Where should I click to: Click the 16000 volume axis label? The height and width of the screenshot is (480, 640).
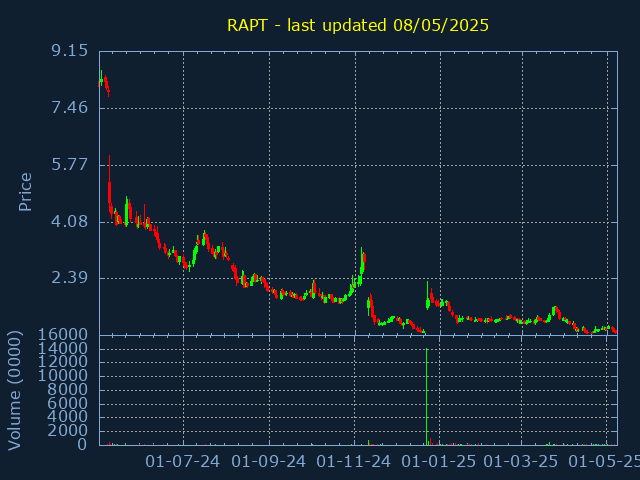tap(63, 335)
